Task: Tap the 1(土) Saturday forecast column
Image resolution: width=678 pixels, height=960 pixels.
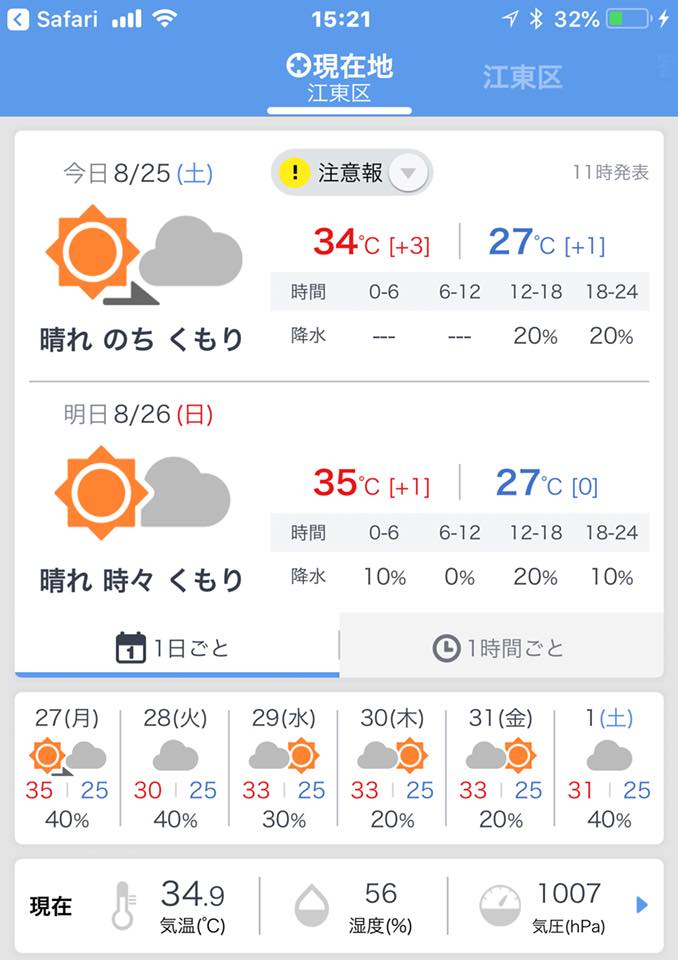Action: pos(609,767)
